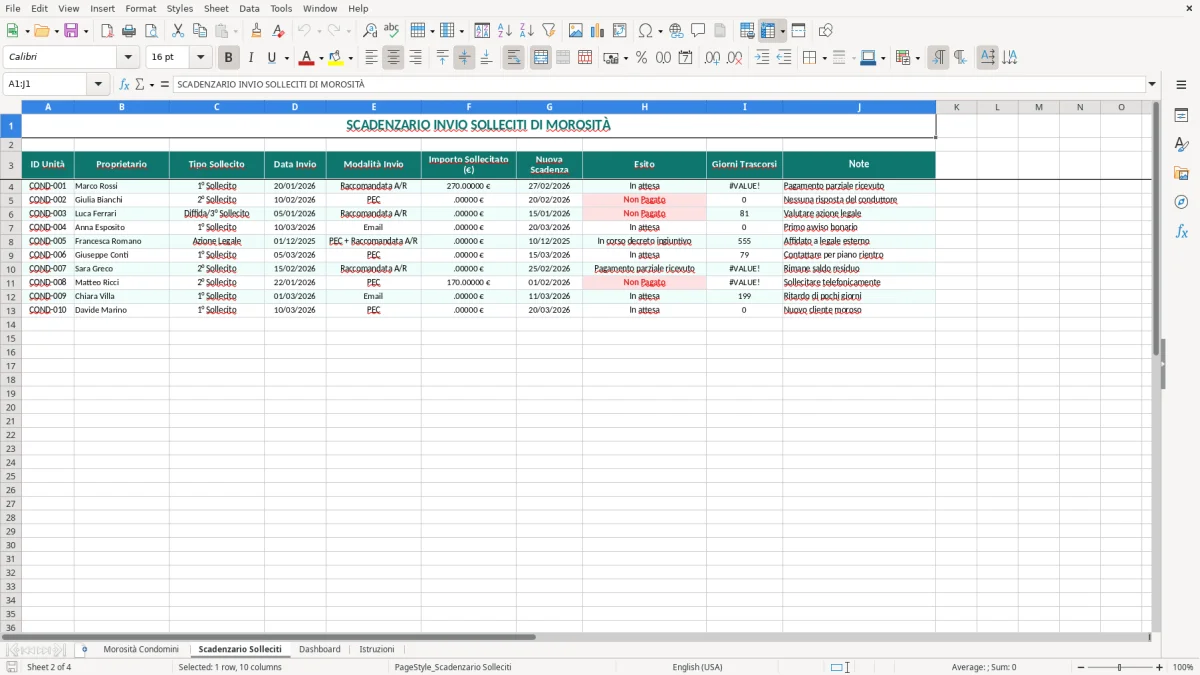Image resolution: width=1200 pixels, height=675 pixels.
Task: Insert a hyperlink
Action: pyautogui.click(x=676, y=31)
